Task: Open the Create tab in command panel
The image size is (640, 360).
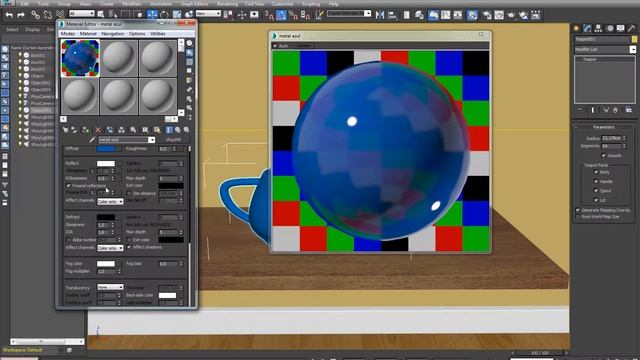Action: [x=576, y=28]
